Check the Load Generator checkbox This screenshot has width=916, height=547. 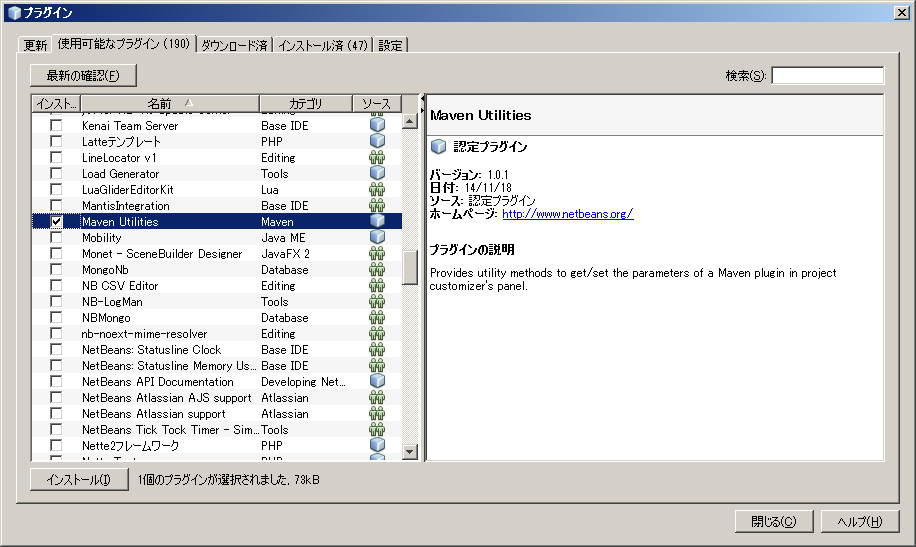click(56, 173)
